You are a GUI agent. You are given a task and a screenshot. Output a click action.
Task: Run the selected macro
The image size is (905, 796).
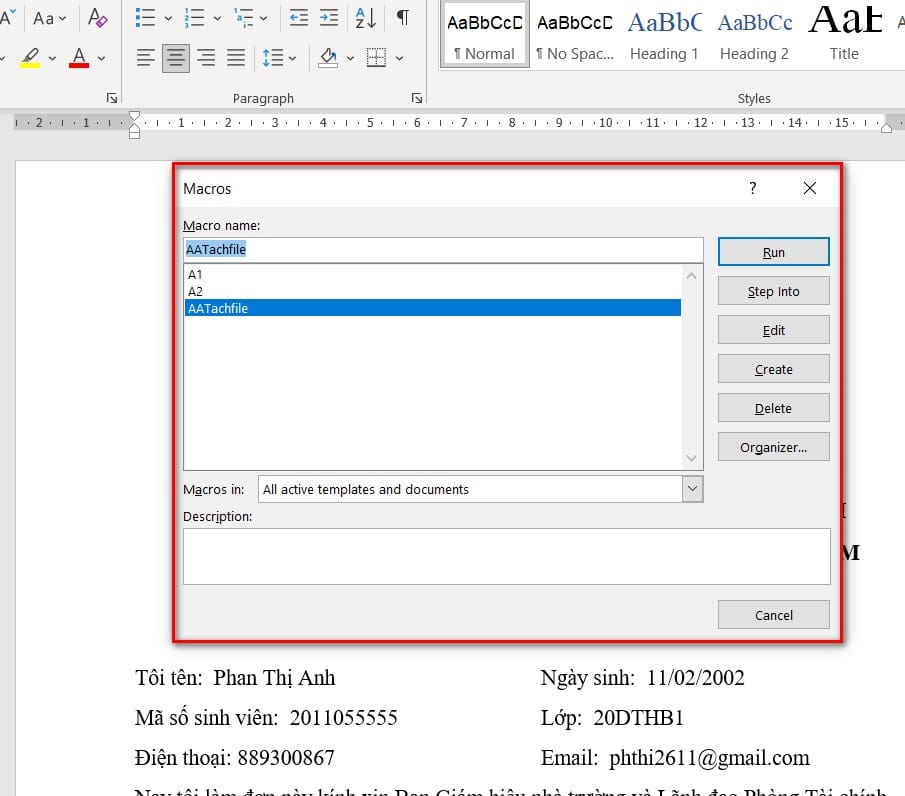[773, 252]
